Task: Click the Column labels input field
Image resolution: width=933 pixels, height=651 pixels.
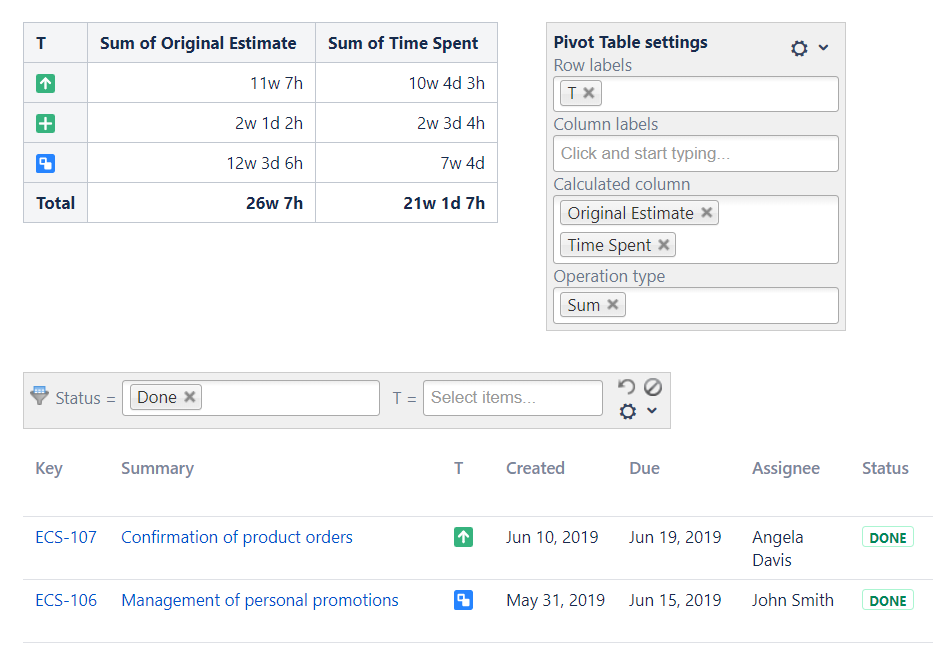Action: pos(696,154)
